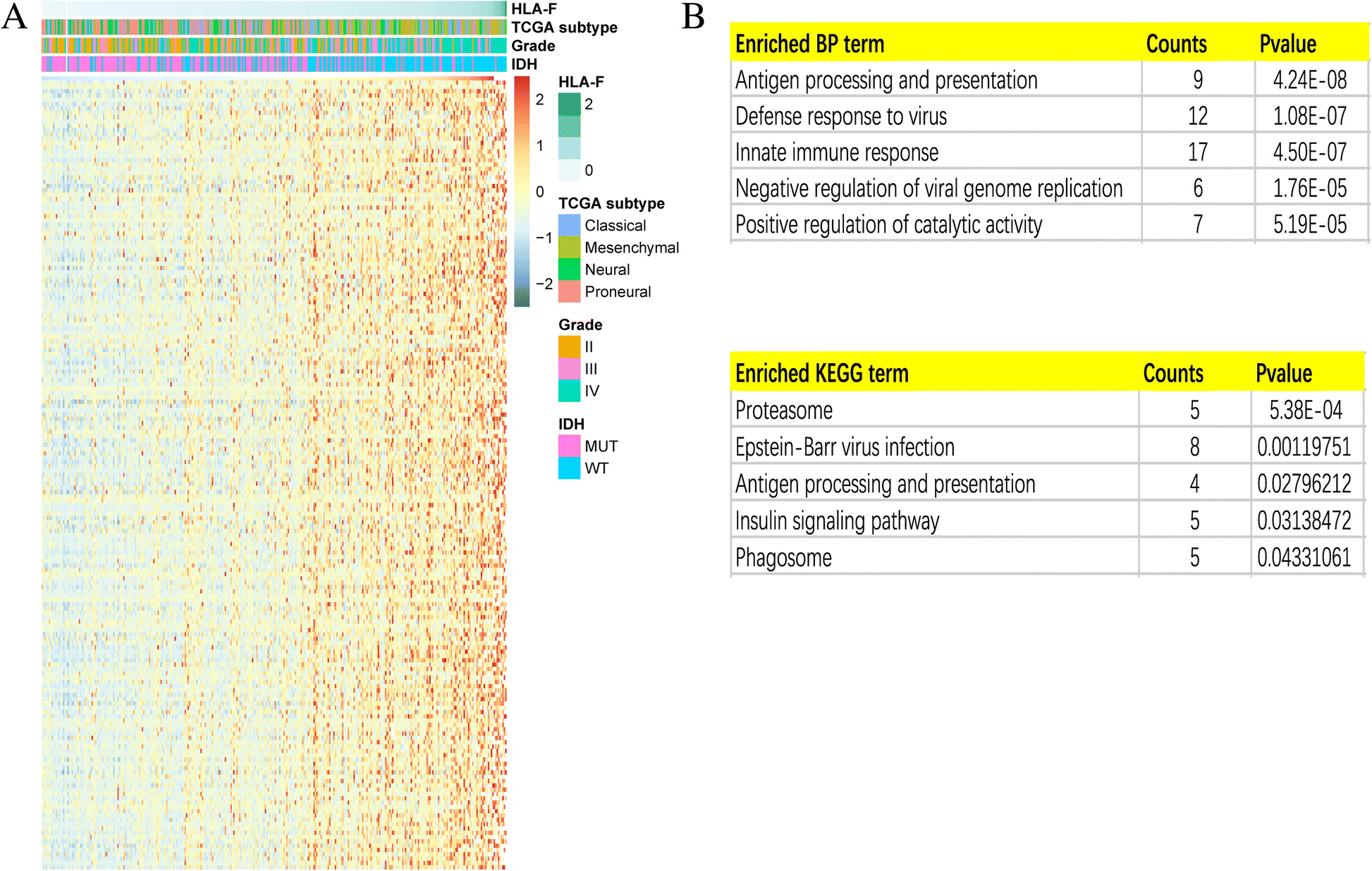
Task: Click p-value 5.38E-04
Action: tap(1306, 410)
